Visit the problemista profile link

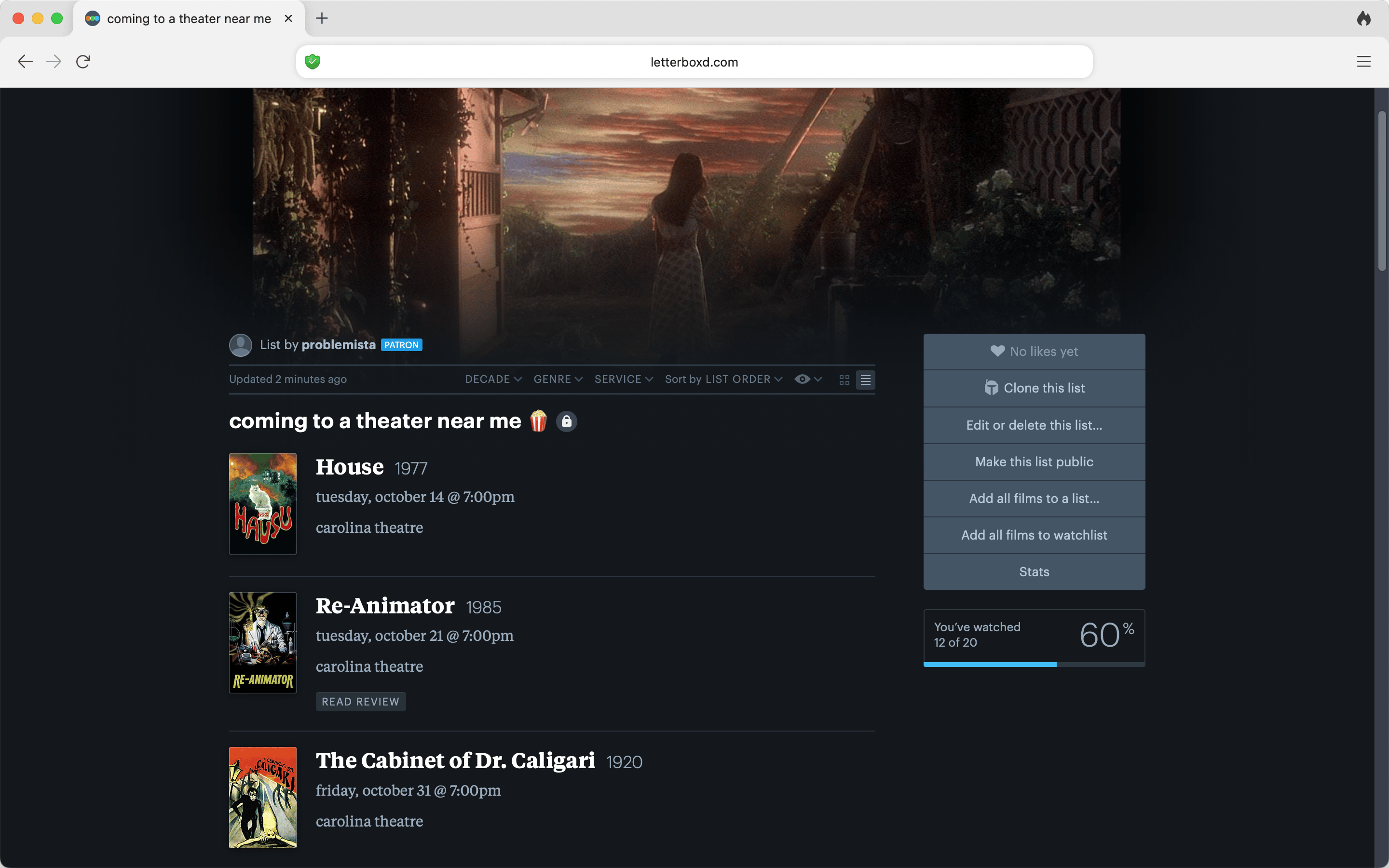click(339, 344)
